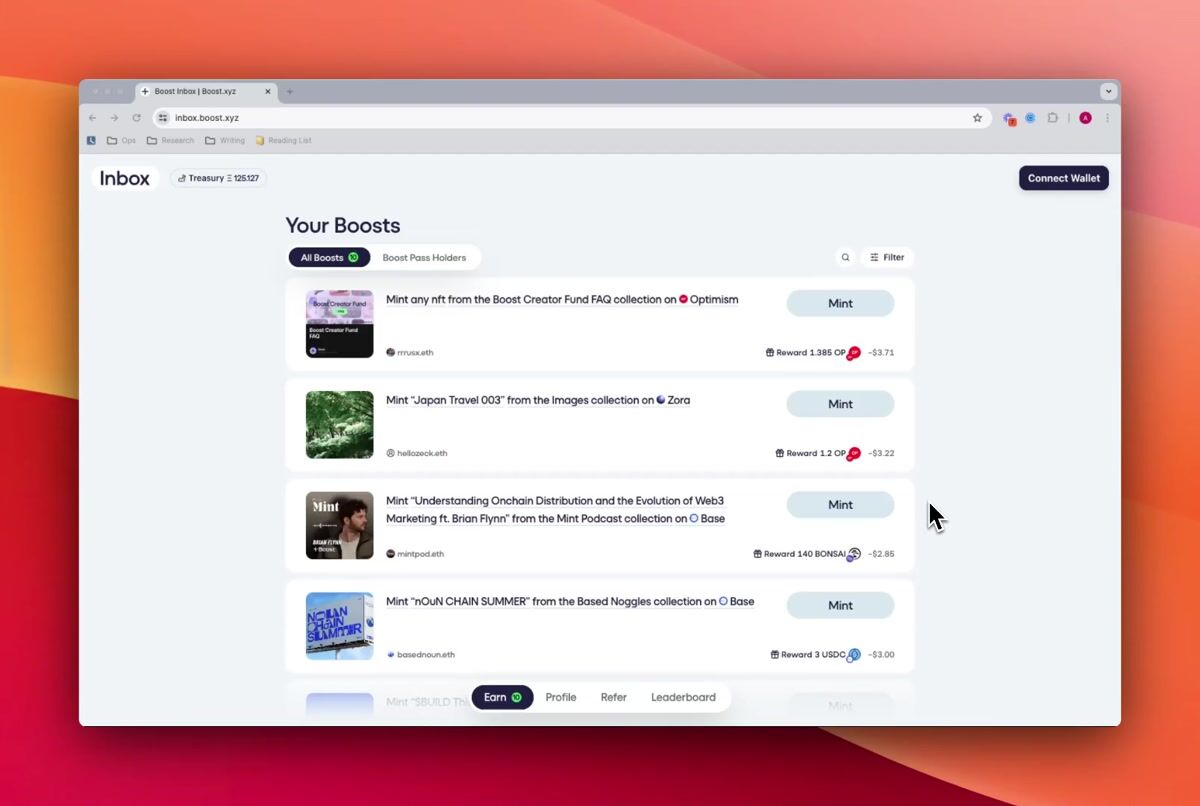This screenshot has width=1200, height=806.
Task: Open the Leaderboard tab
Action: coord(683,697)
